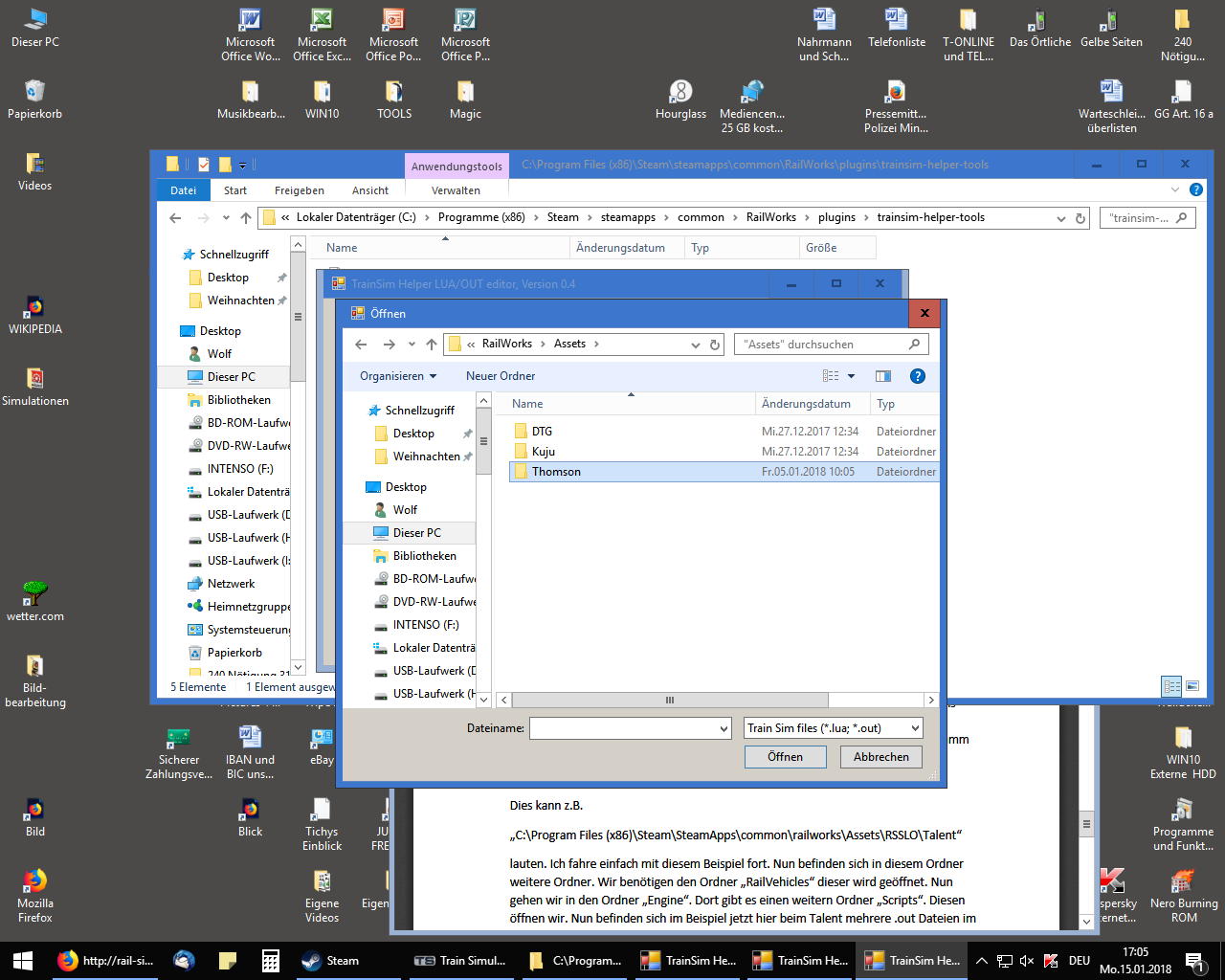The width and height of the screenshot is (1225, 980).
Task: Open the Dateiname combo box dropdown
Action: [x=724, y=728]
